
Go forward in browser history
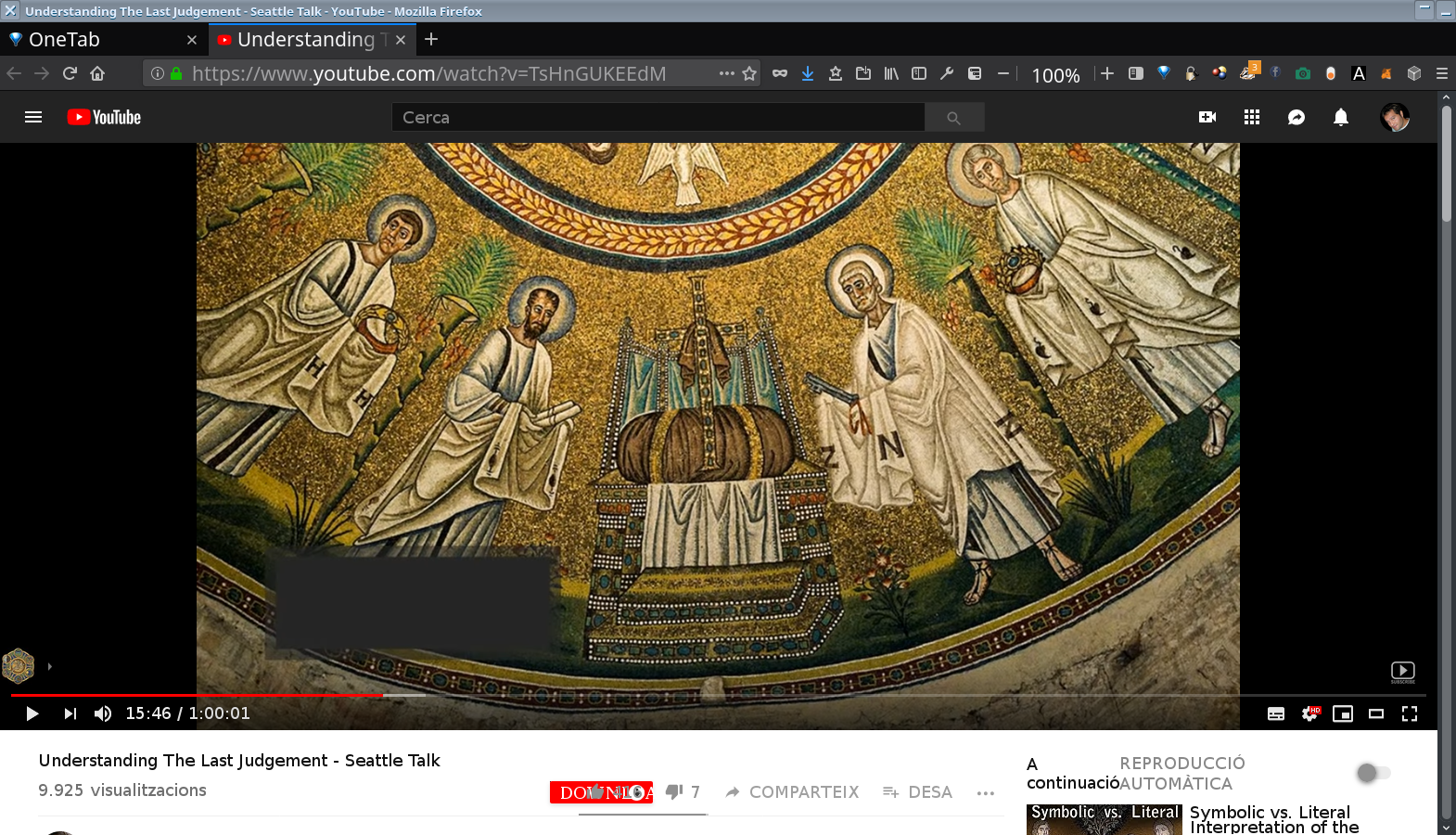(42, 73)
